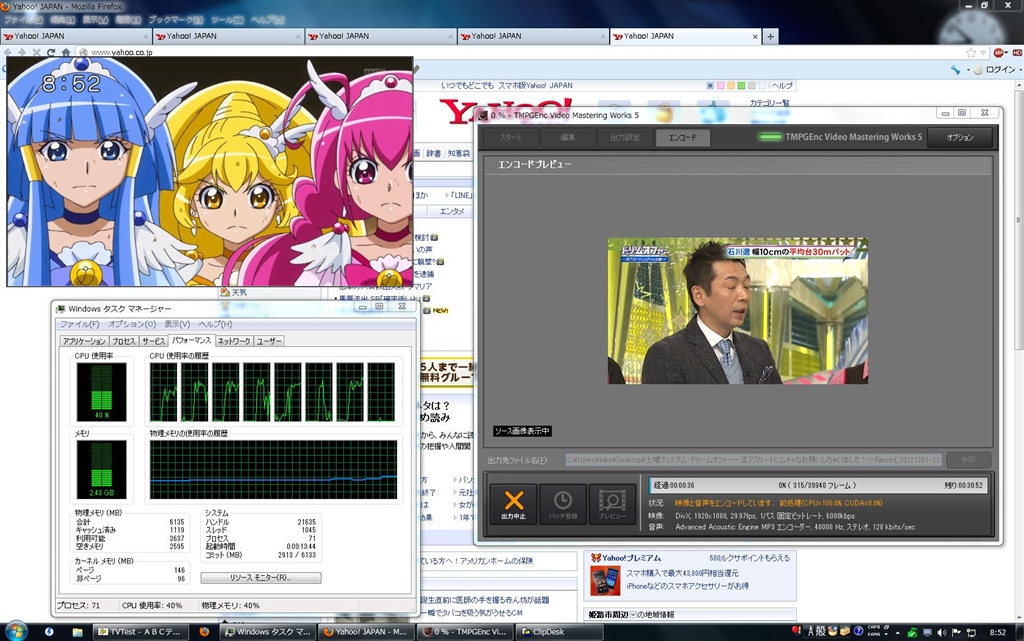1024x641 pixels.
Task: Click the CPU 使用率 40% meter
Action: point(101,392)
